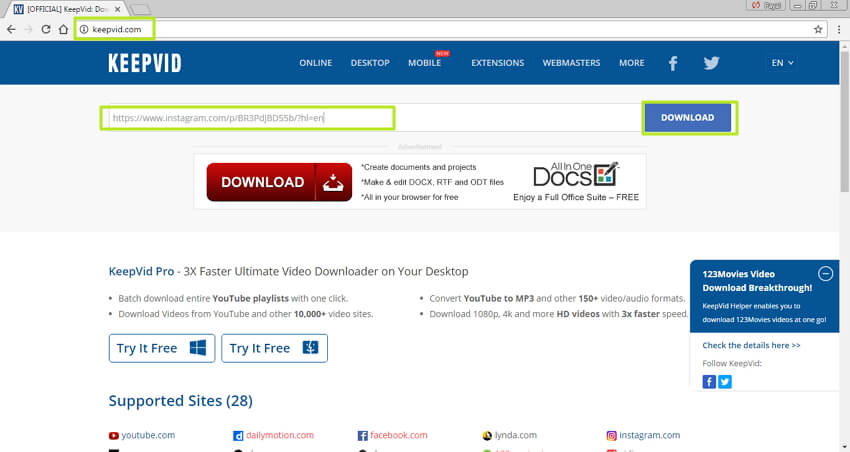Viewport: 850px width, 452px height.
Task: Open the MOBILE menu item
Action: point(424,63)
